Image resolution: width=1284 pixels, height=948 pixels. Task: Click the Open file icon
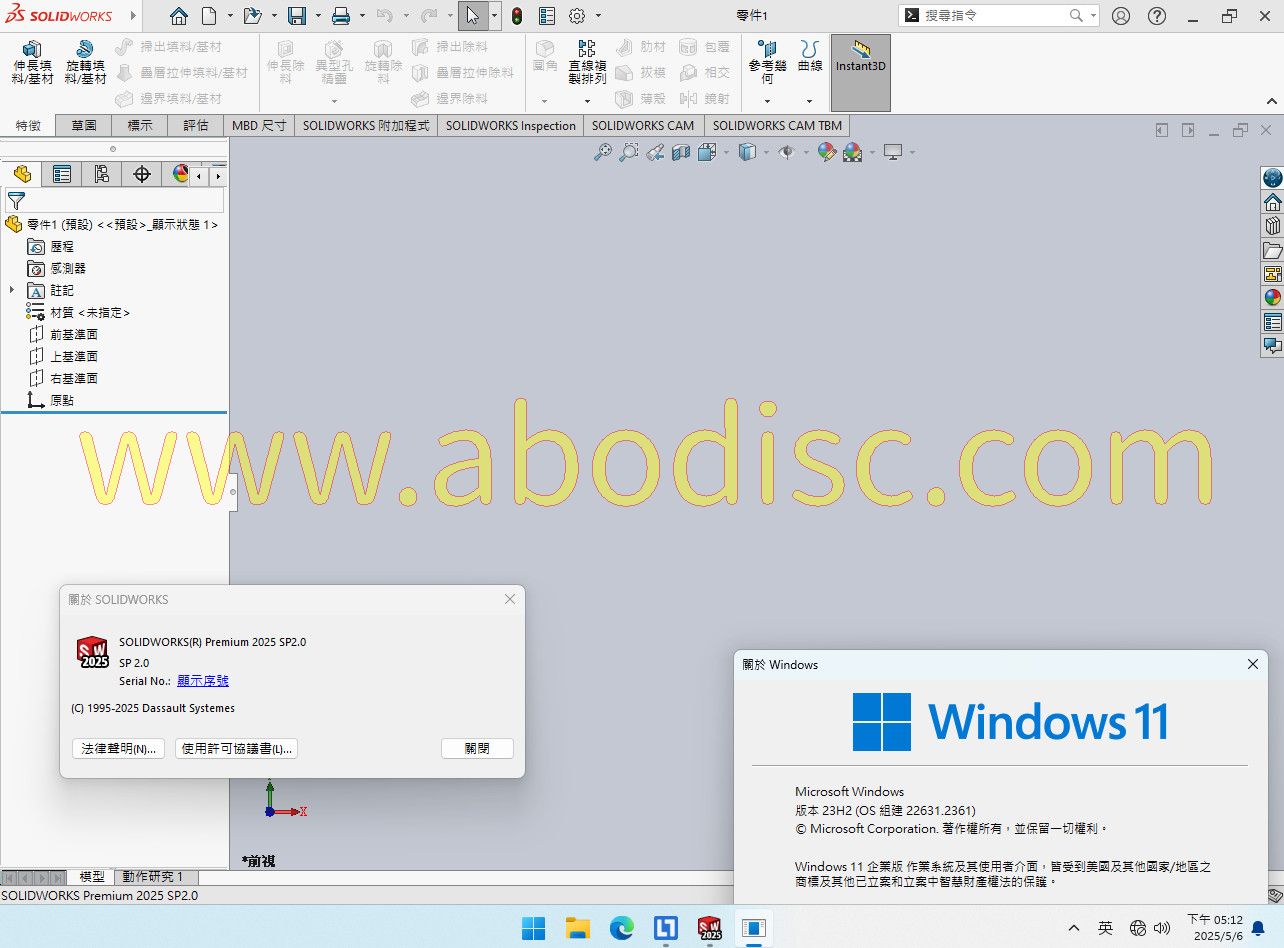coord(252,16)
